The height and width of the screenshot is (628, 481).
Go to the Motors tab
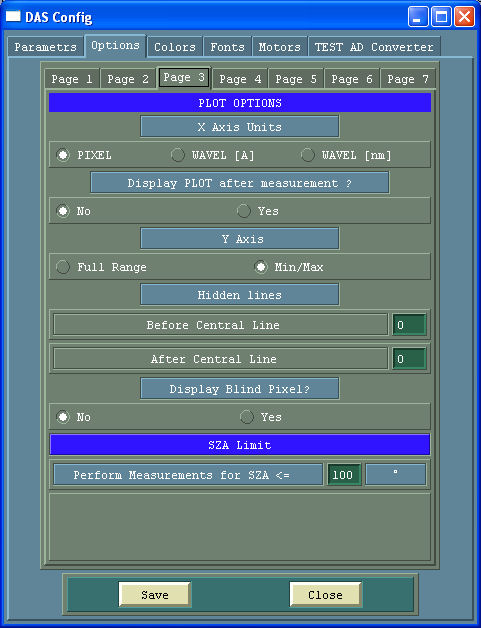[x=280, y=47]
